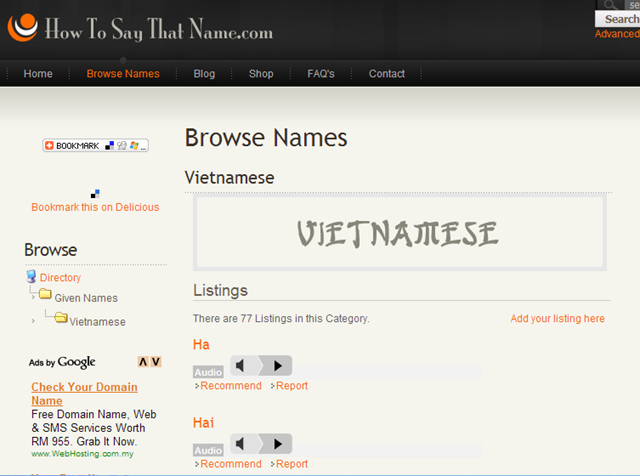Click the Vietnamese banner image

400,233
